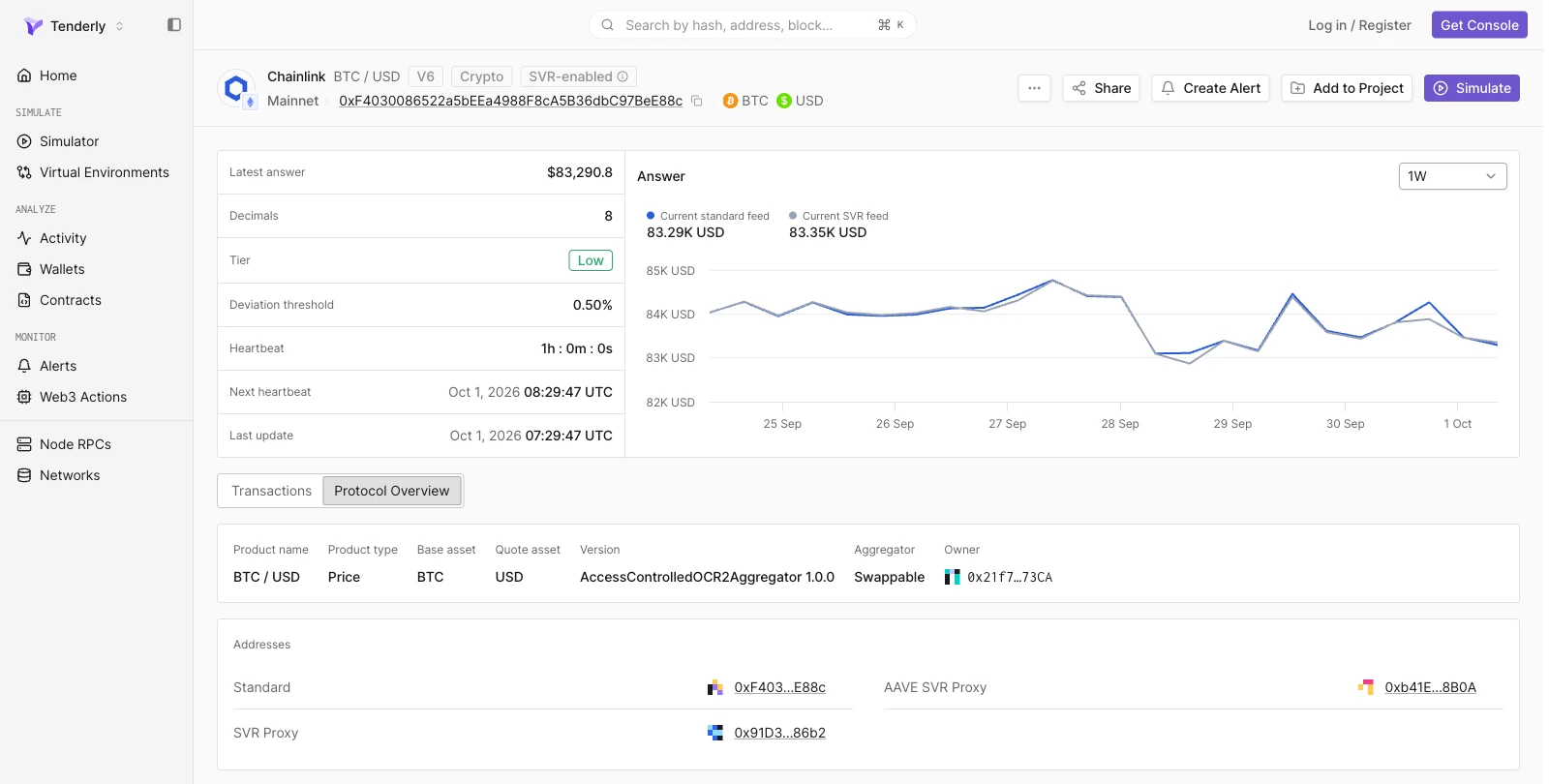The width and height of the screenshot is (1549, 784).
Task: Click the Alerts bell icon in the sidebar
Action: tap(24, 366)
